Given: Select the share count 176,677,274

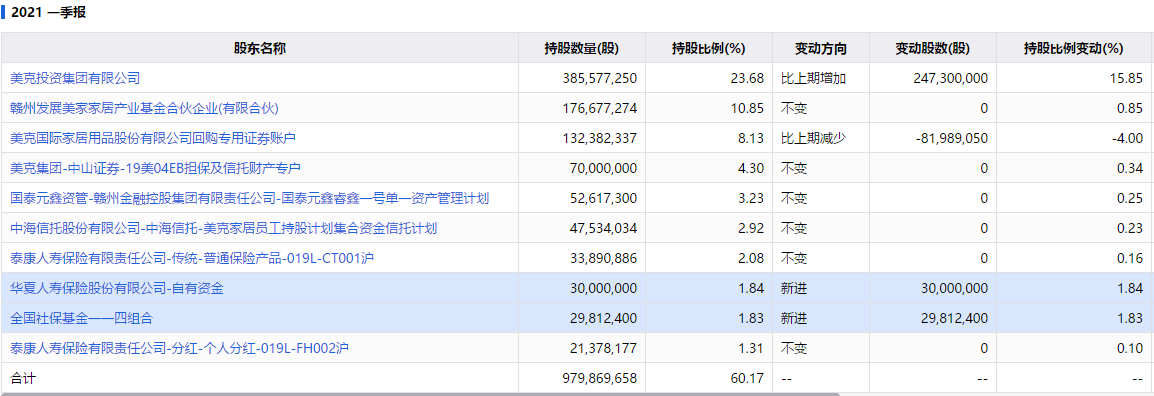Looking at the screenshot, I should (x=599, y=107).
